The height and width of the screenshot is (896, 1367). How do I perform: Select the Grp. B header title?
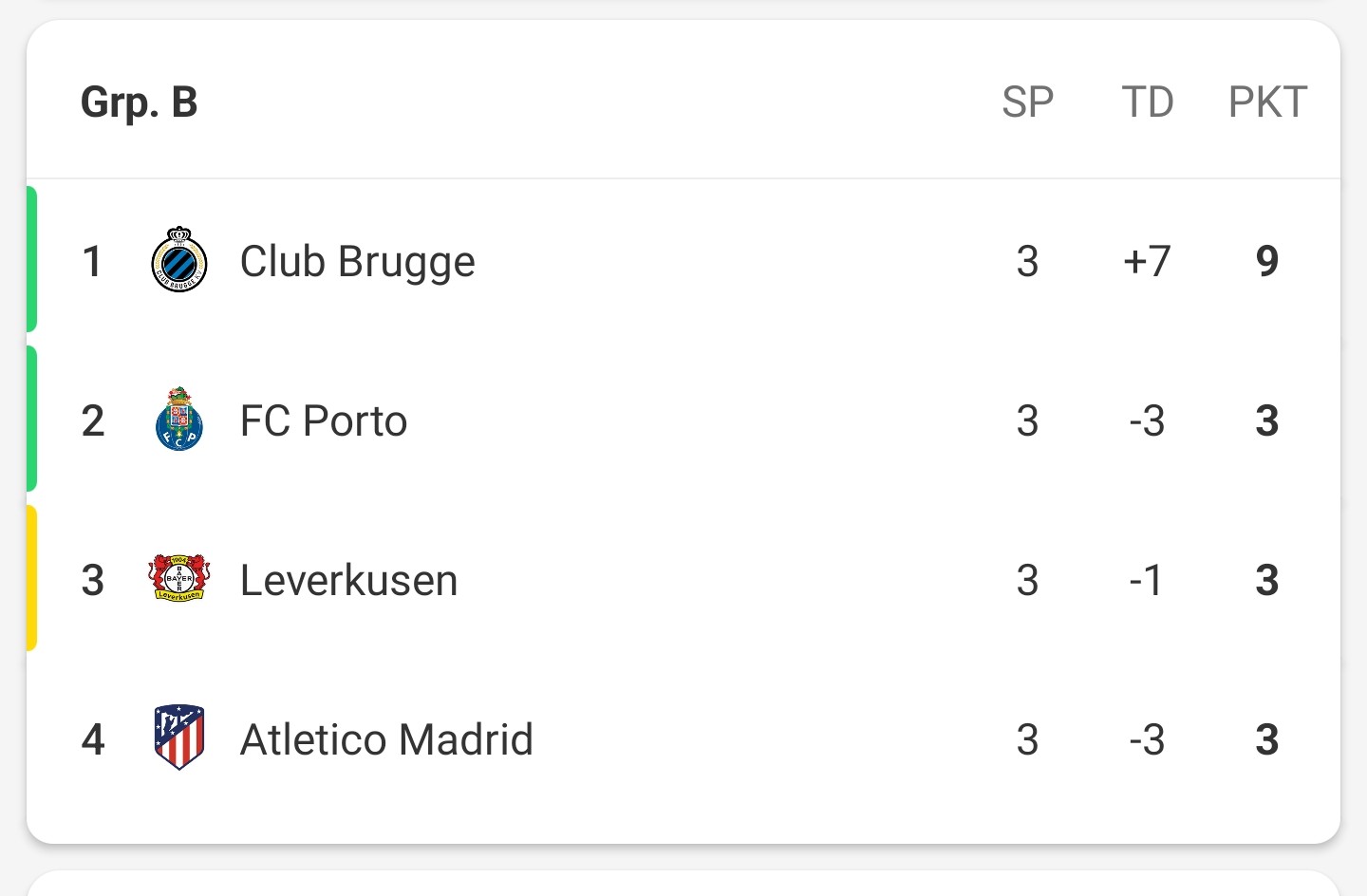click(140, 103)
